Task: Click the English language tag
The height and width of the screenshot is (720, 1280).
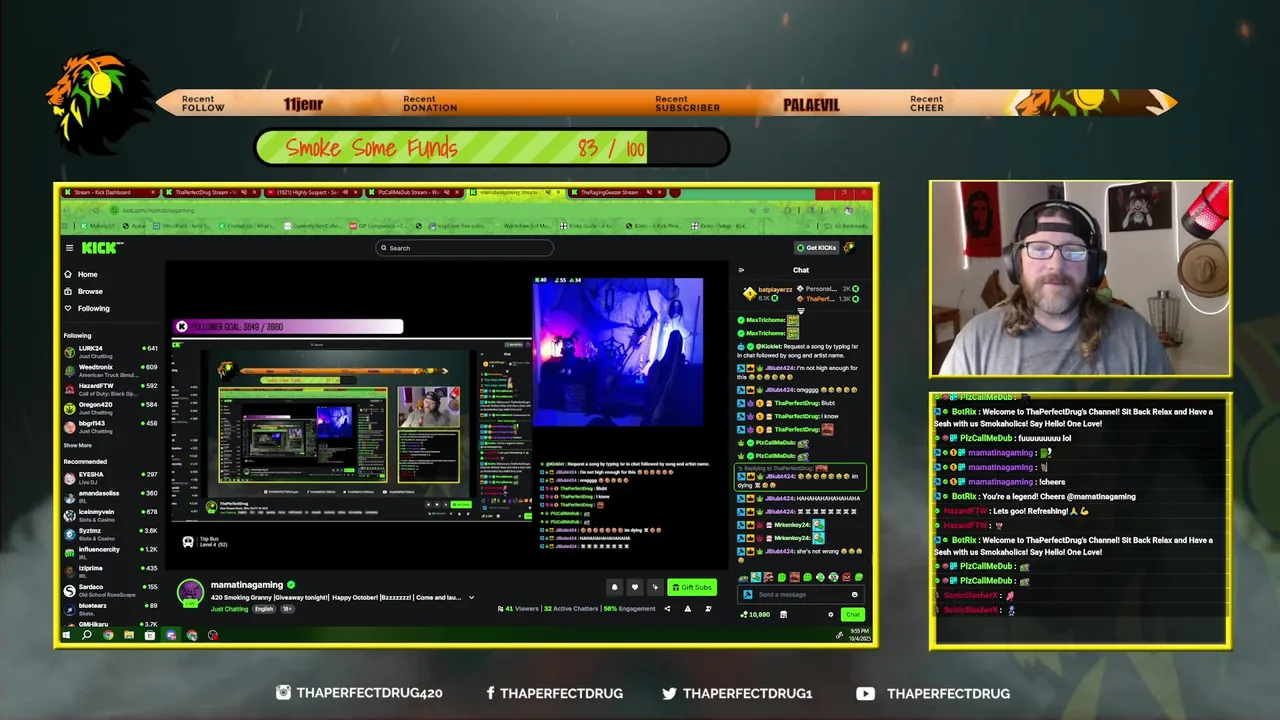Action: click(x=264, y=609)
